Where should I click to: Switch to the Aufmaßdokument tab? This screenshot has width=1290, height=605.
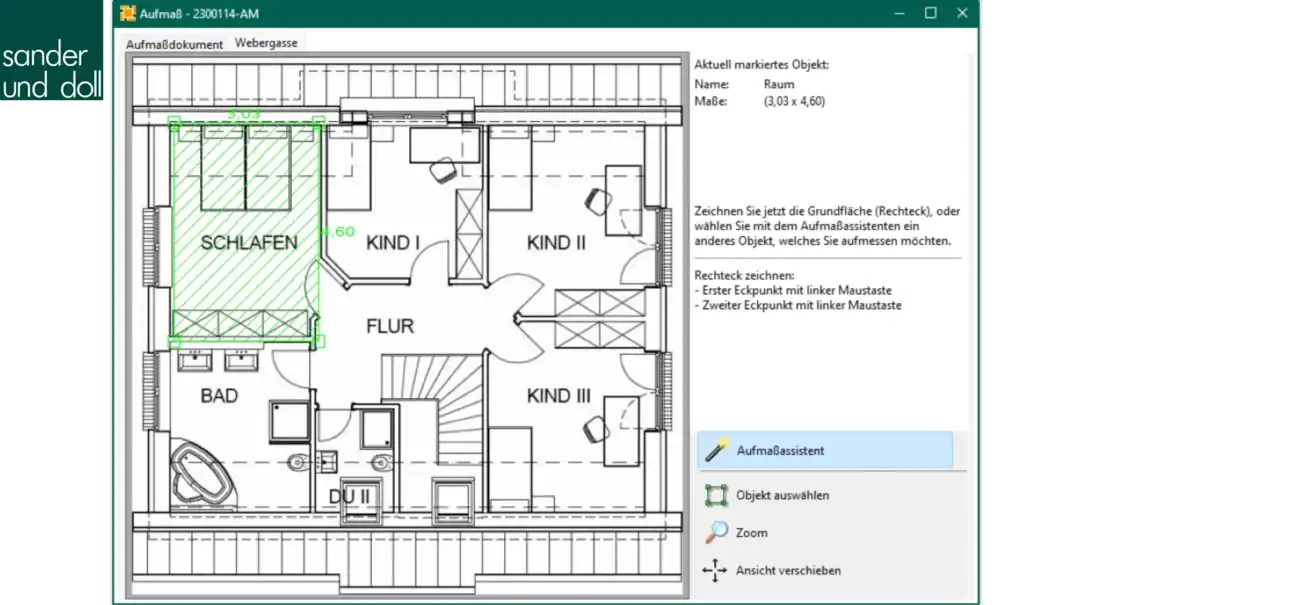174,44
